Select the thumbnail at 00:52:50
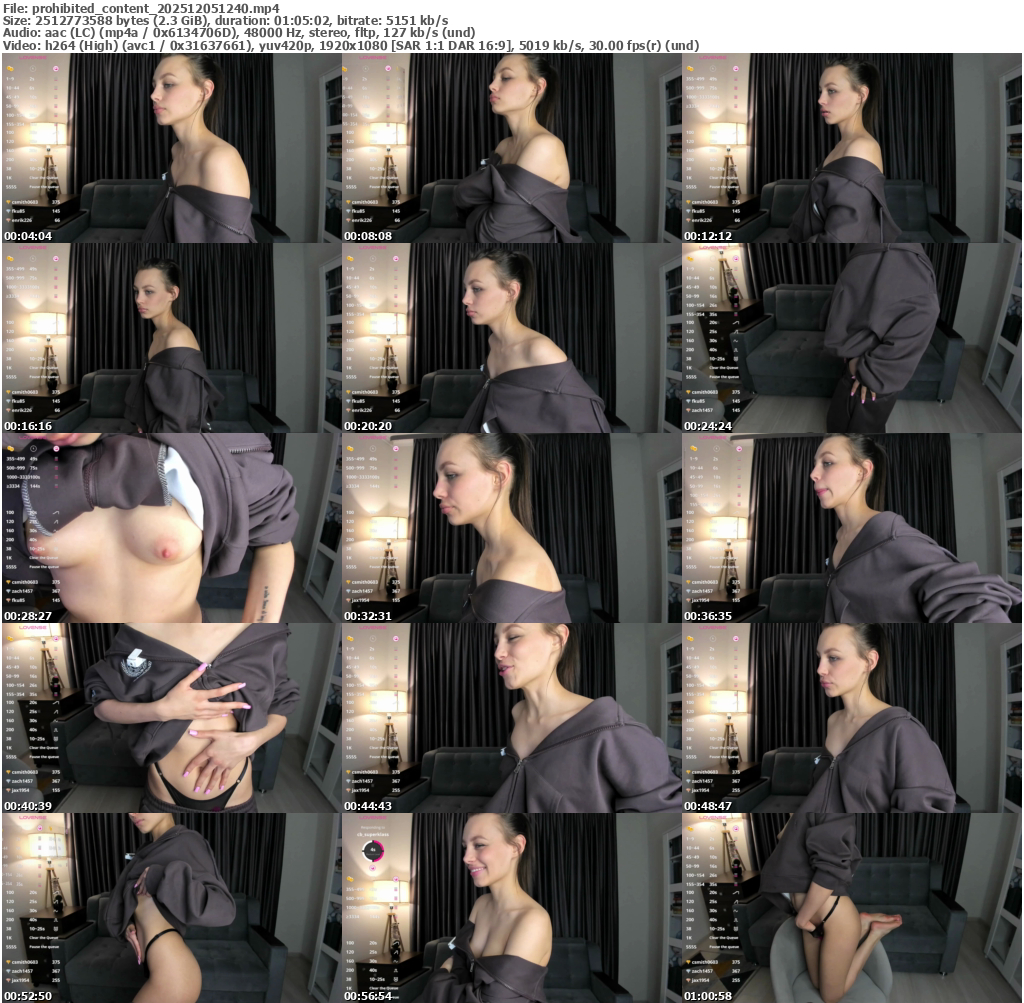This screenshot has width=1024, height=1003. pyautogui.click(x=171, y=908)
